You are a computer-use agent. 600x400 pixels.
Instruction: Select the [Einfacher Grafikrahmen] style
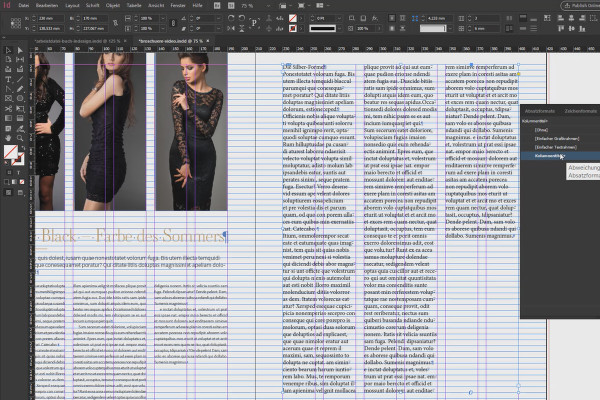tap(557, 138)
